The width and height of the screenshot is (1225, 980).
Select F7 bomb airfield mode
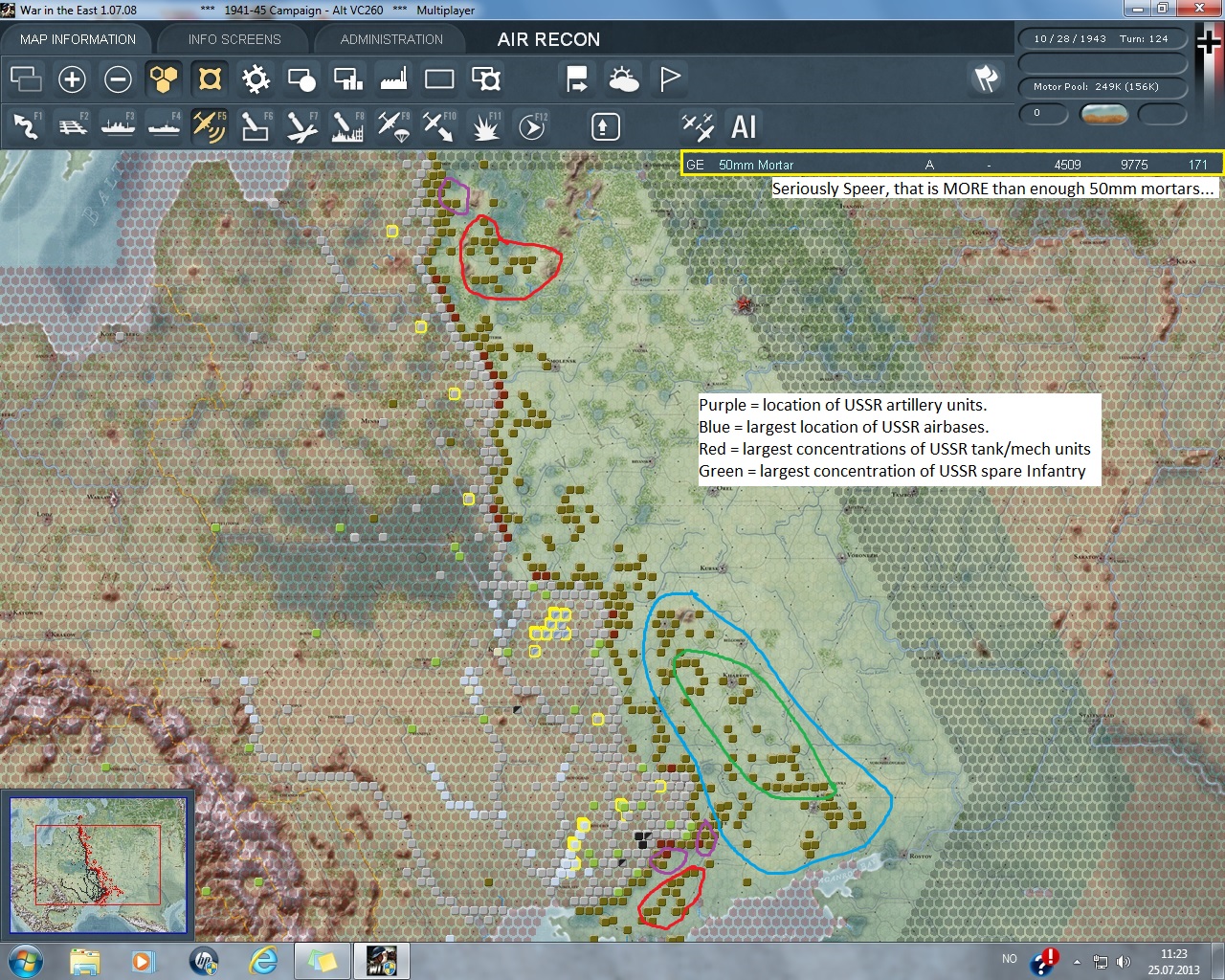tap(301, 126)
